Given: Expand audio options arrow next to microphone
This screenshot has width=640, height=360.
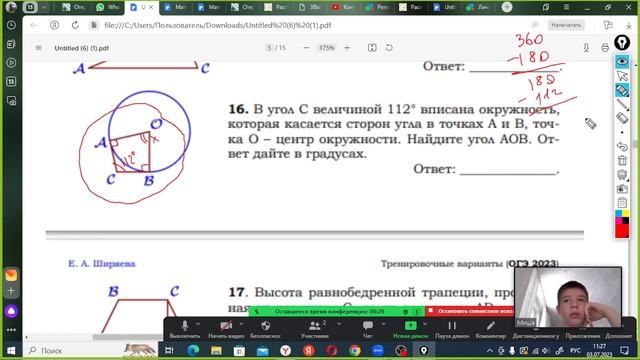Looking at the screenshot, I should 198,324.
